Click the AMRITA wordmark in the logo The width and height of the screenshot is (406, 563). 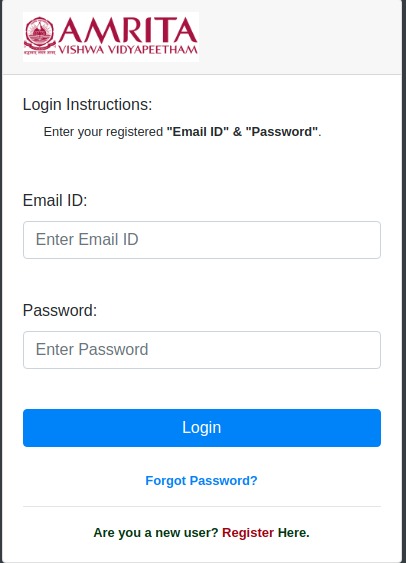[x=128, y=30]
